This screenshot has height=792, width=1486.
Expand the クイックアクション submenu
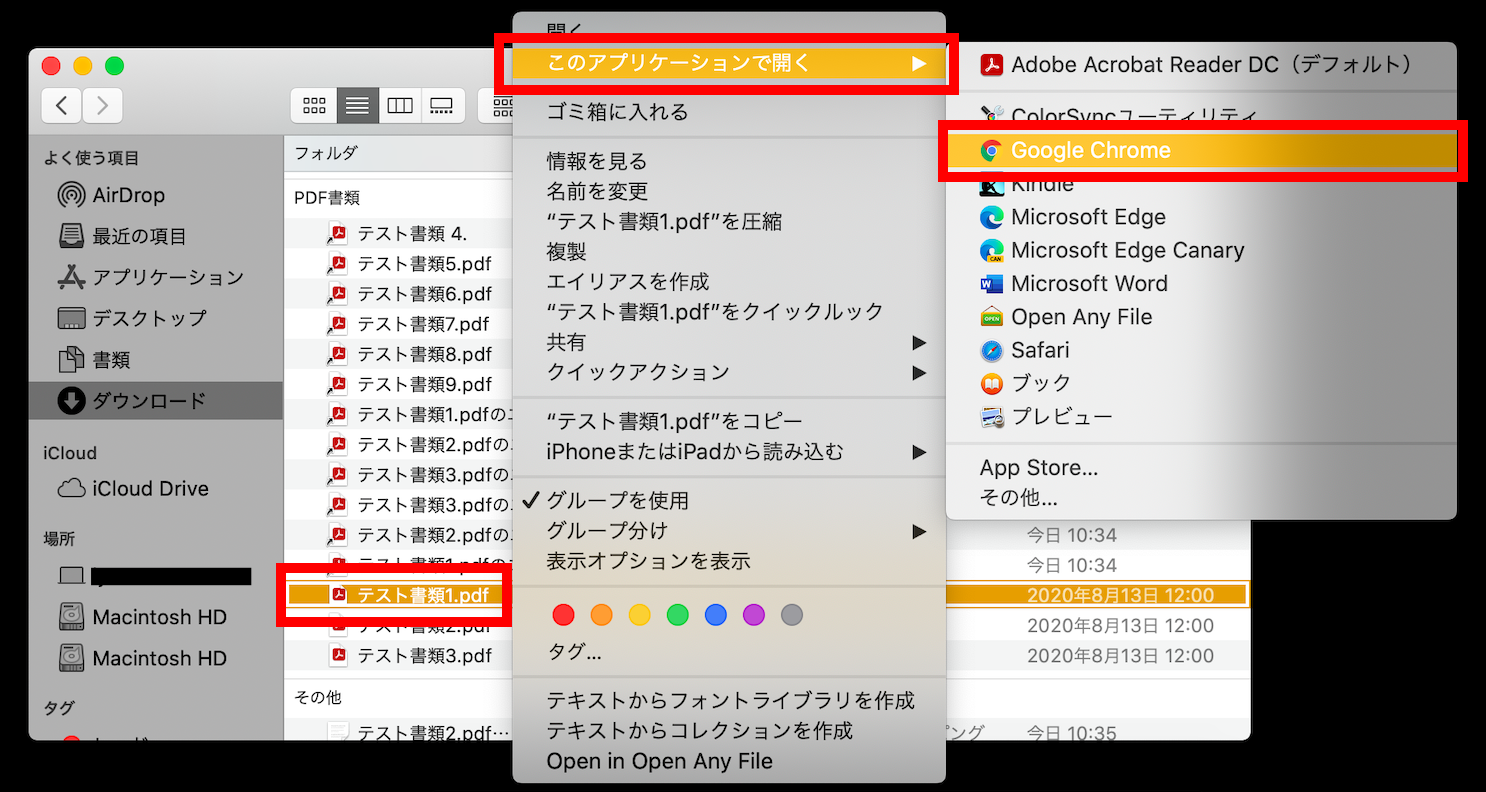click(729, 372)
